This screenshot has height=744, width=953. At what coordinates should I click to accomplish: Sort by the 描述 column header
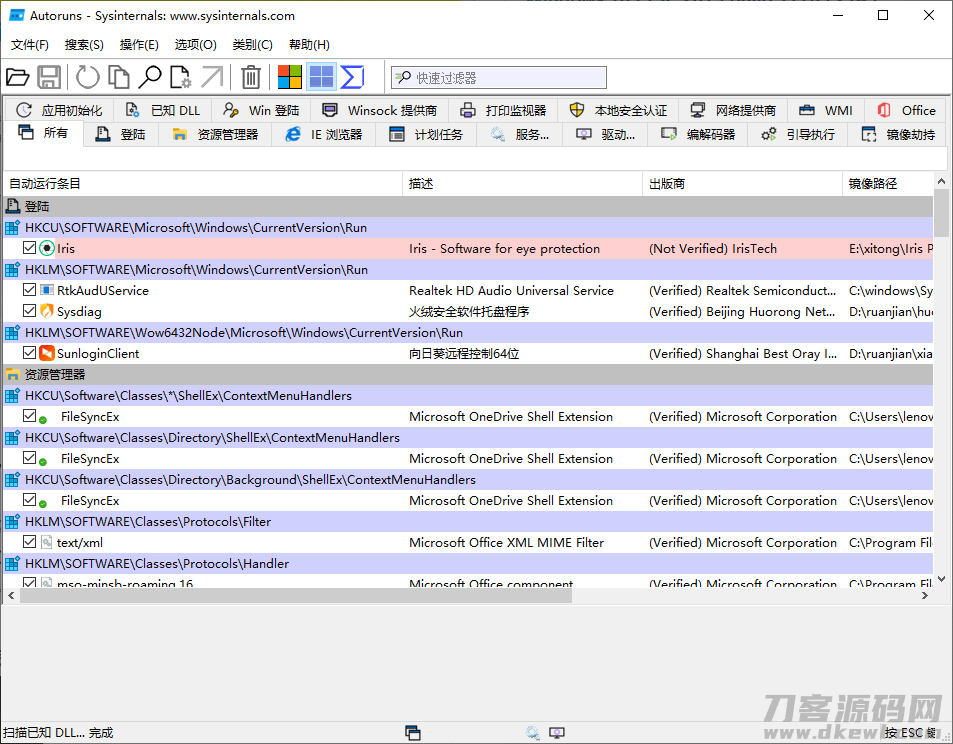coord(522,184)
